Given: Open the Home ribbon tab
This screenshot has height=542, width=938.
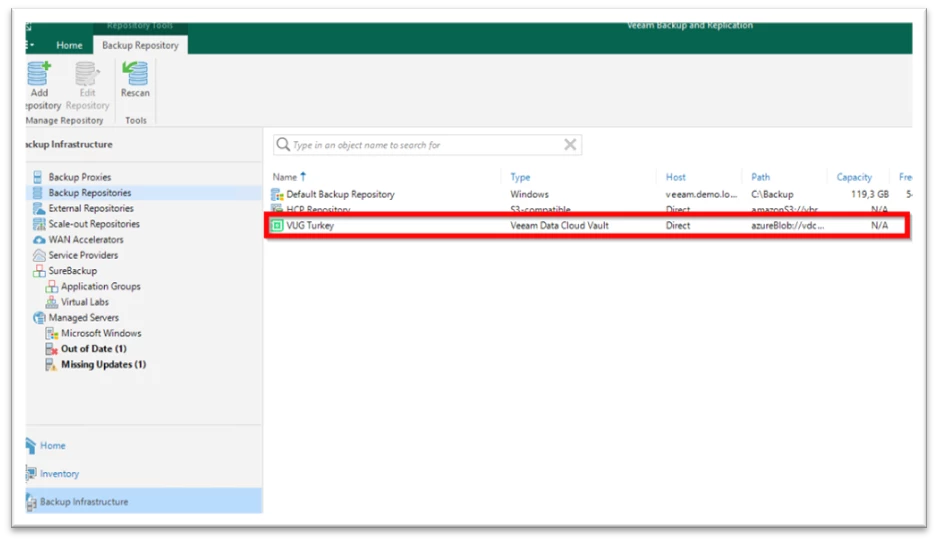Looking at the screenshot, I should (x=69, y=45).
